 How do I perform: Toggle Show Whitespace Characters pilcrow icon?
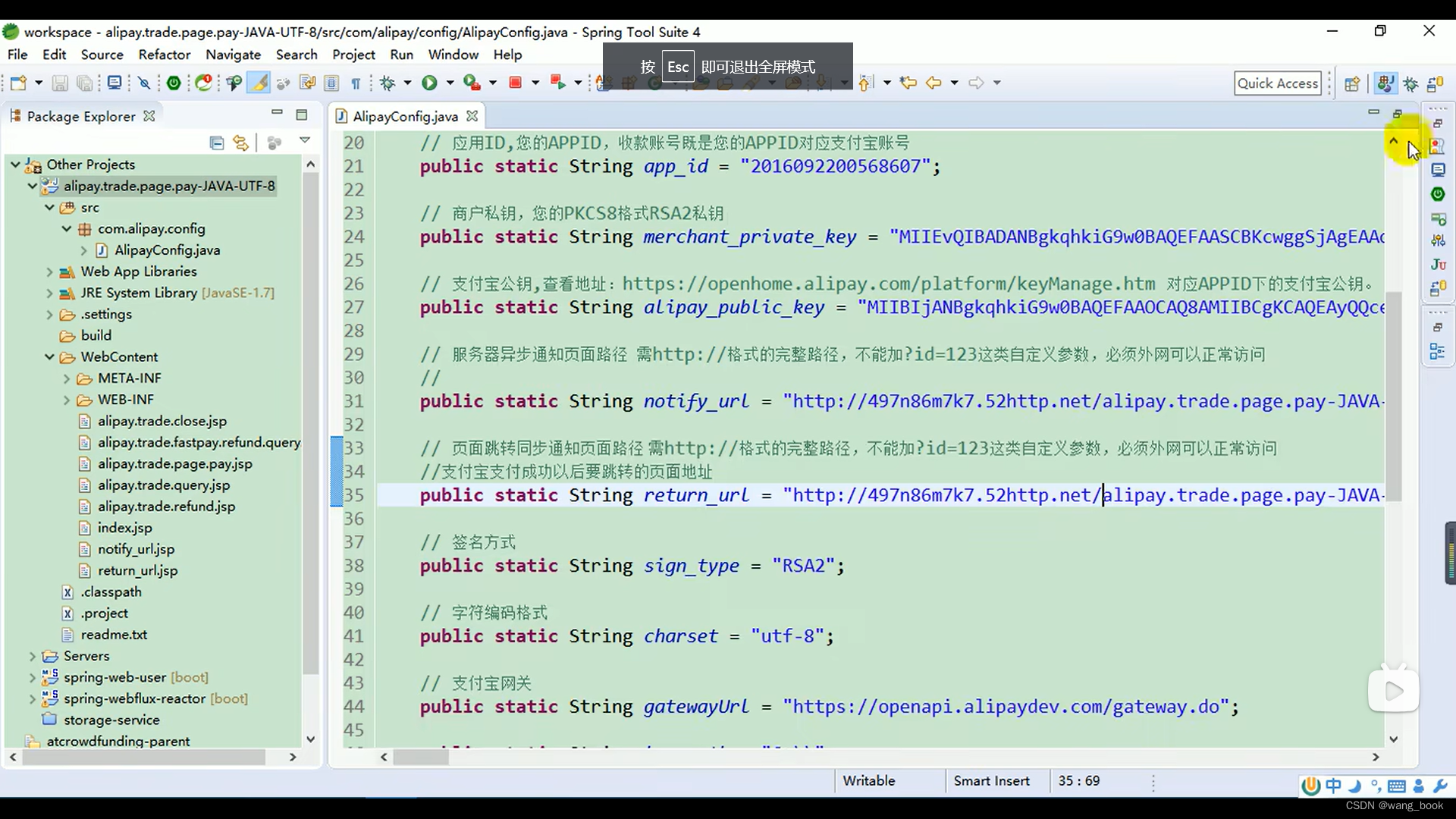[356, 83]
